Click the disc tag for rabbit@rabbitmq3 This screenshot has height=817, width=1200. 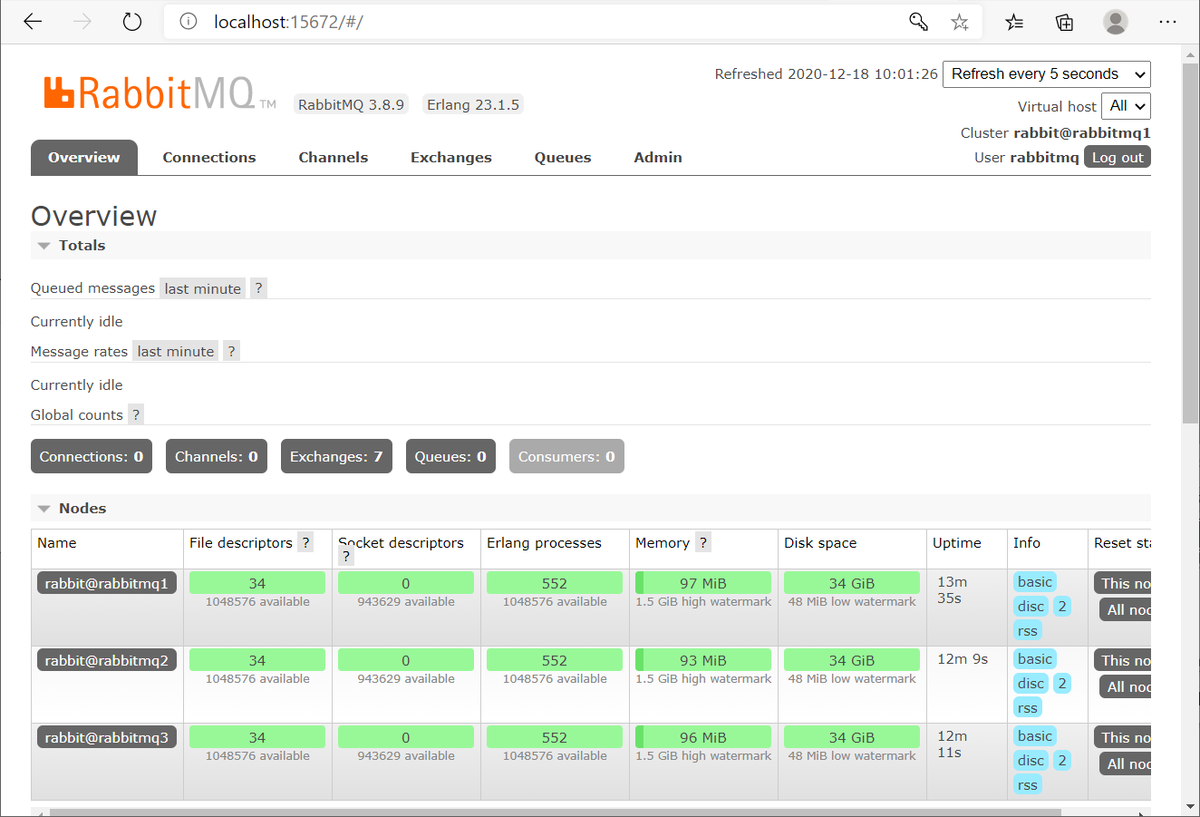(1031, 760)
